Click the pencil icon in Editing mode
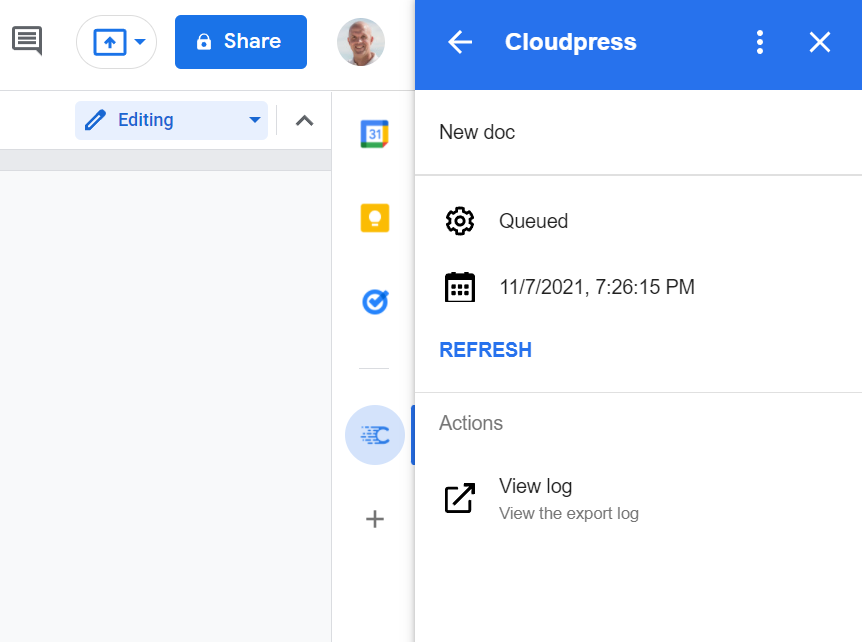The width and height of the screenshot is (862, 642). coord(95,120)
